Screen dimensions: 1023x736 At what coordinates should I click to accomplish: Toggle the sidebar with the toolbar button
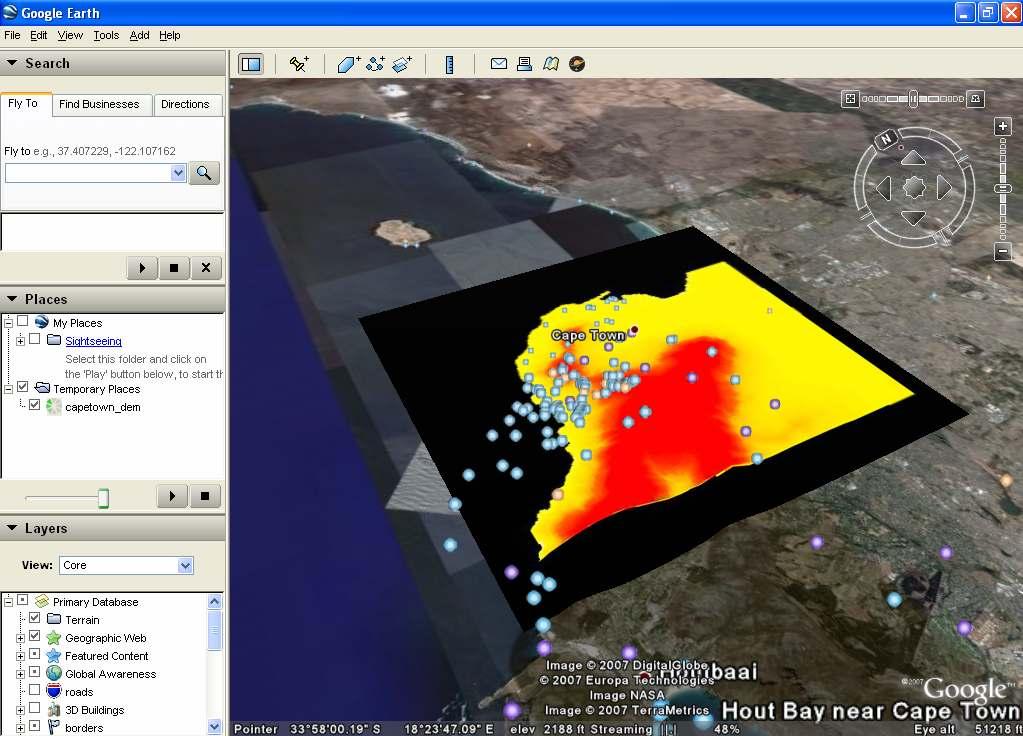pyautogui.click(x=251, y=64)
